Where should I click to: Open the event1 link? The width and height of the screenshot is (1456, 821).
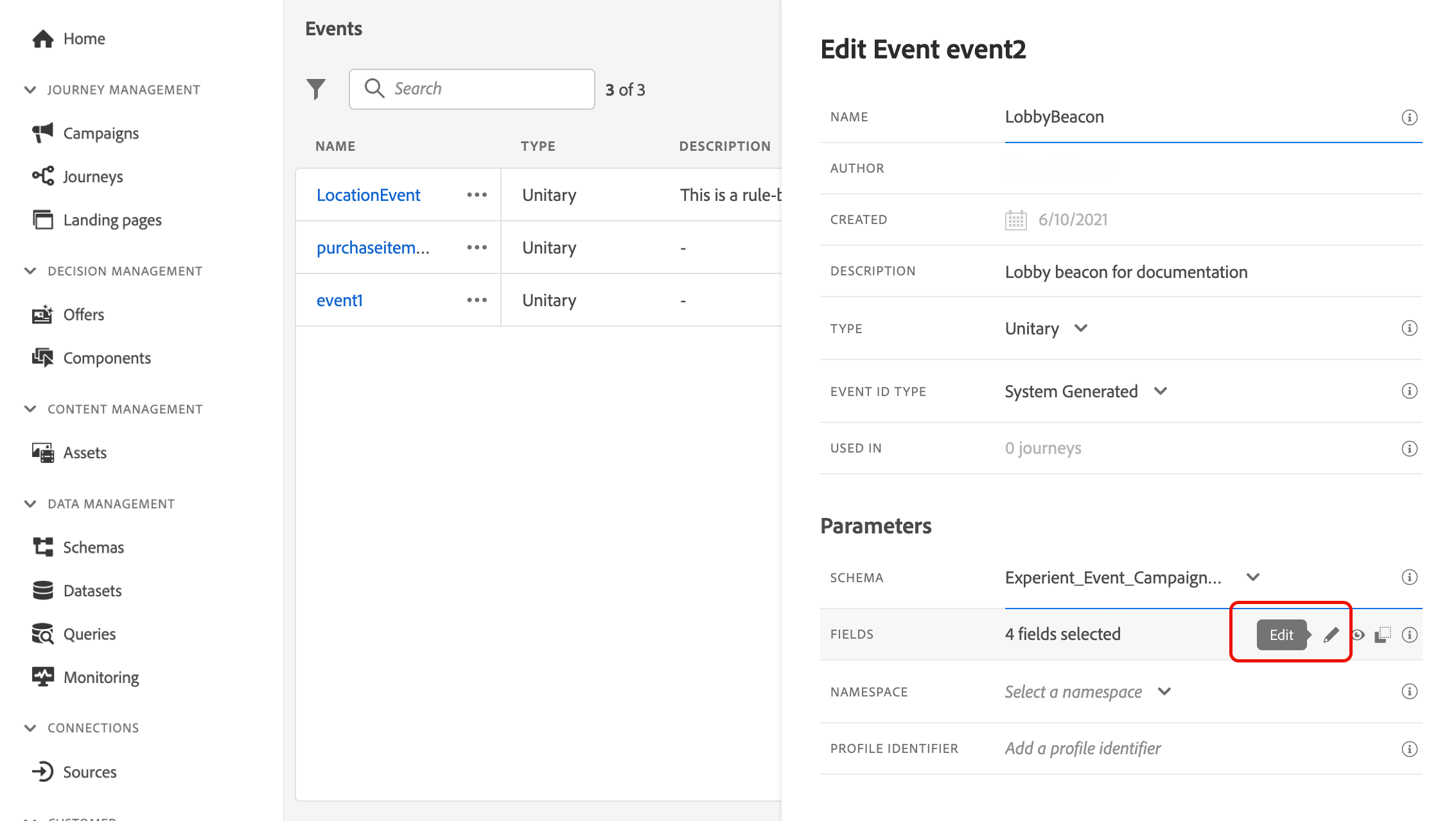pos(340,300)
